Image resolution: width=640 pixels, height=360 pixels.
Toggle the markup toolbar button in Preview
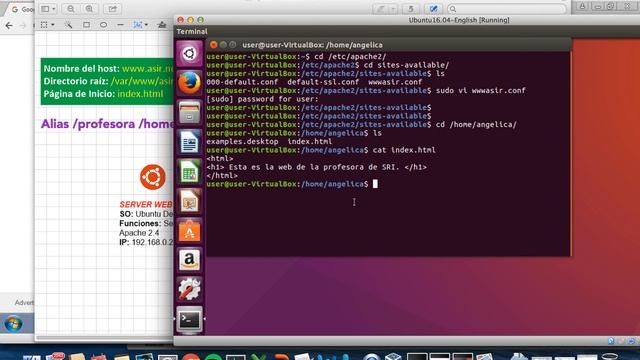pyautogui.click(x=433, y=9)
